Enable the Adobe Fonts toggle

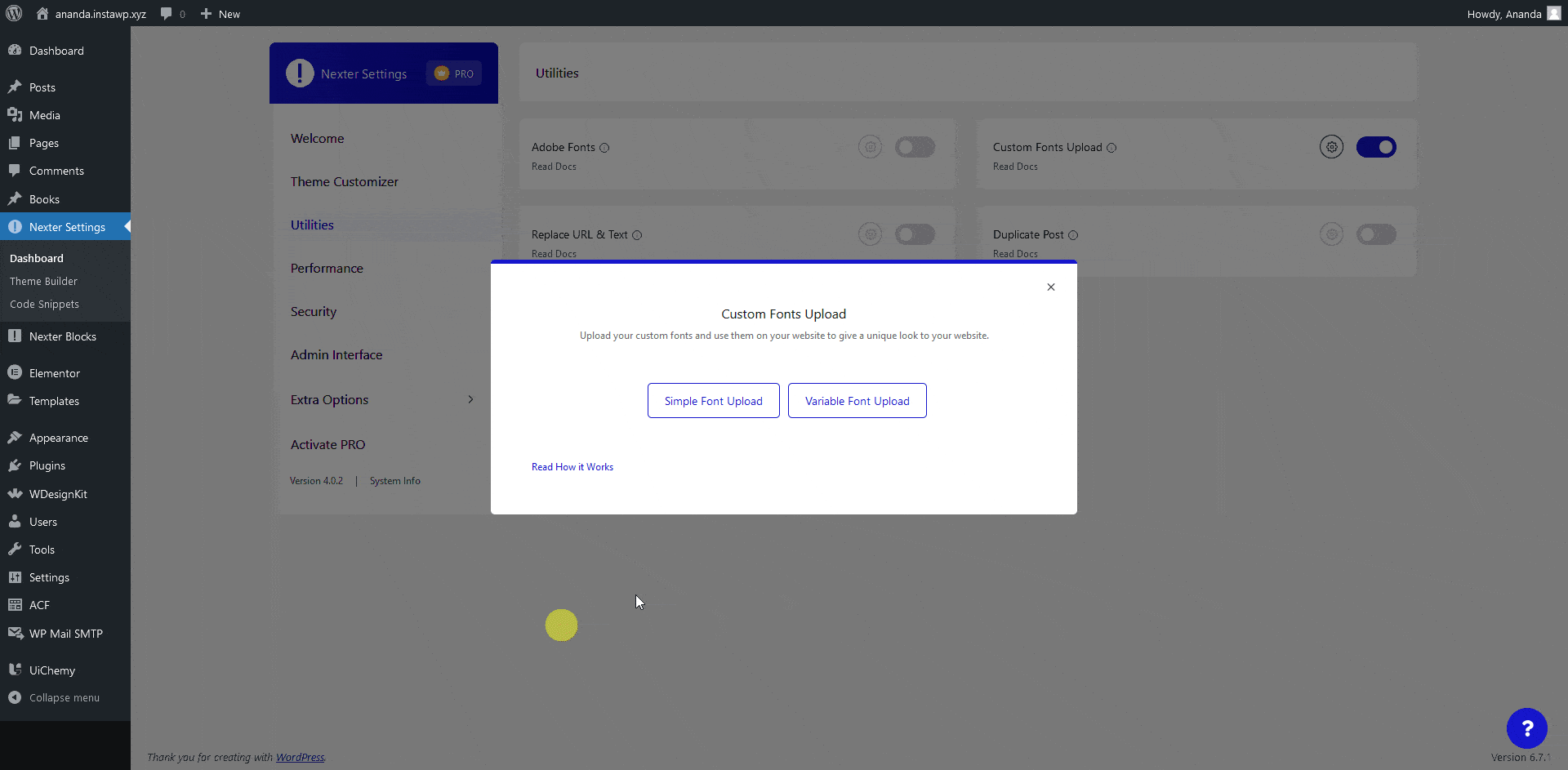coord(915,147)
